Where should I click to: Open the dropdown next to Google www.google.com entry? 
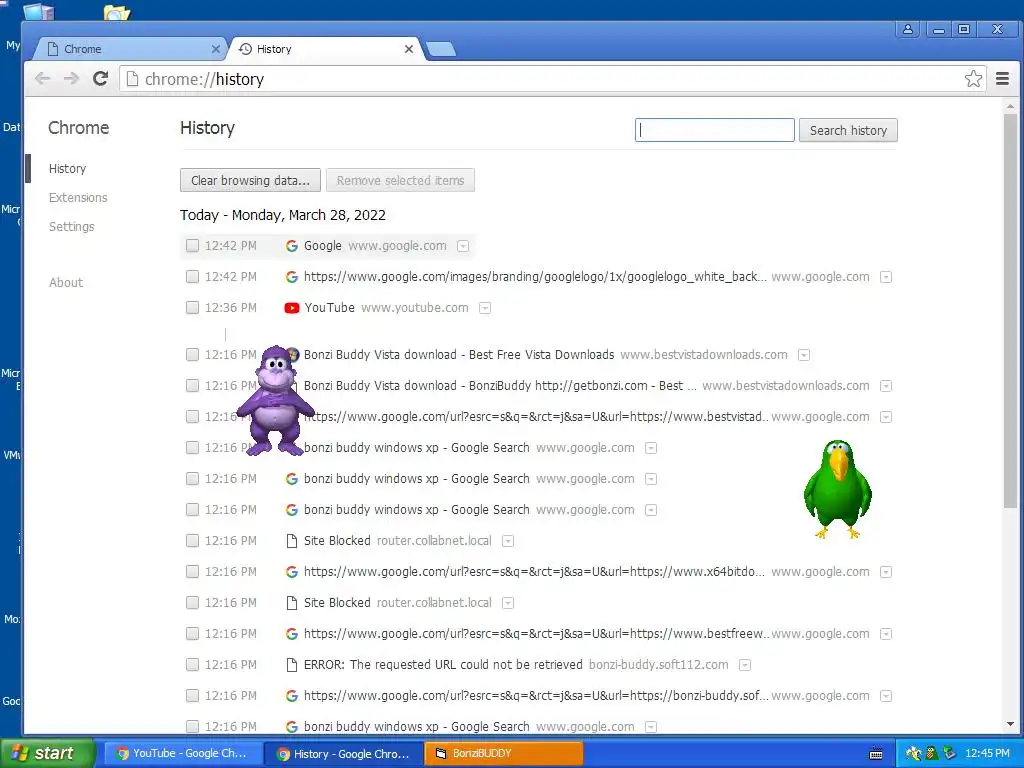[x=463, y=246]
